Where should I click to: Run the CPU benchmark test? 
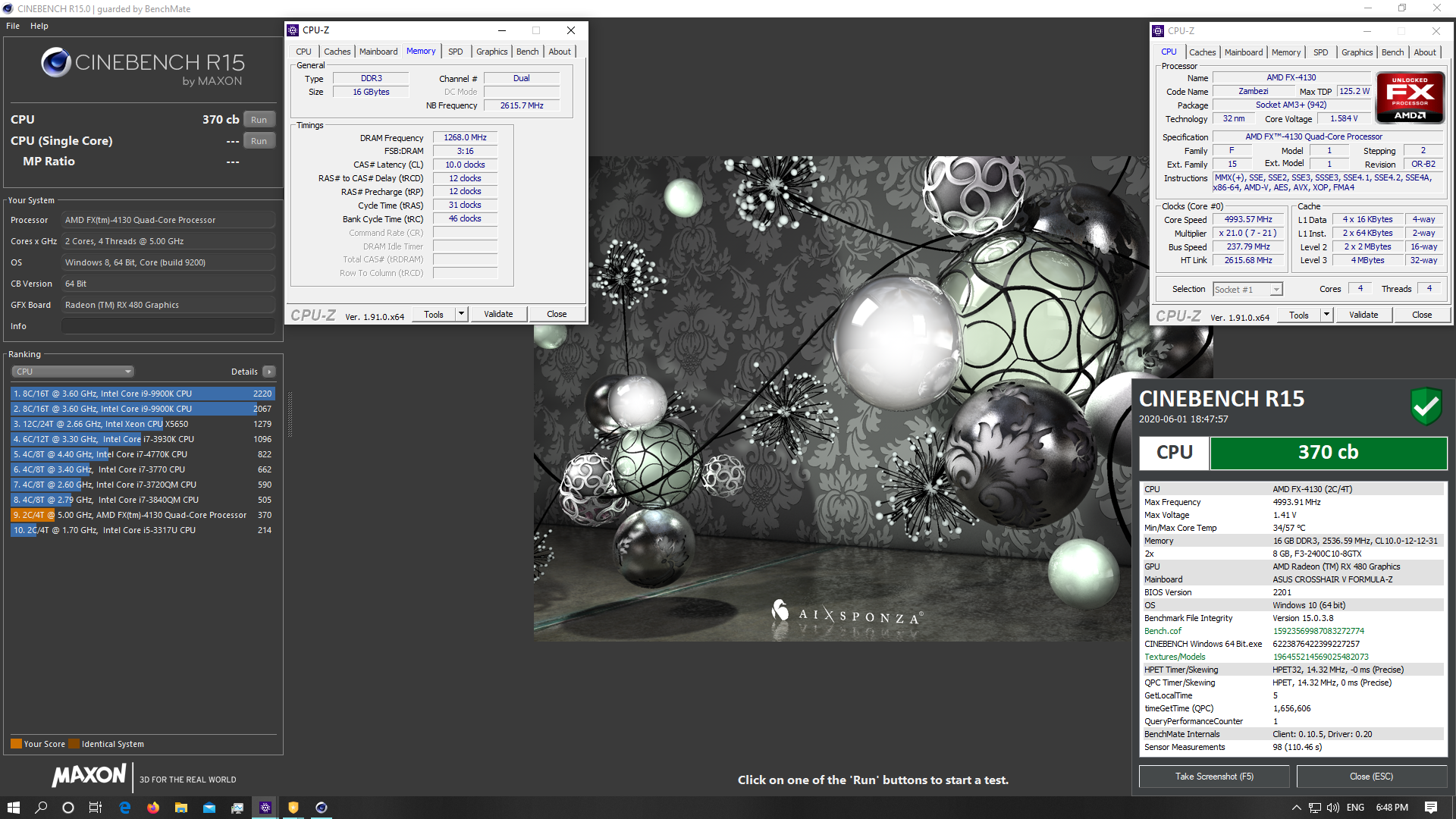[259, 120]
